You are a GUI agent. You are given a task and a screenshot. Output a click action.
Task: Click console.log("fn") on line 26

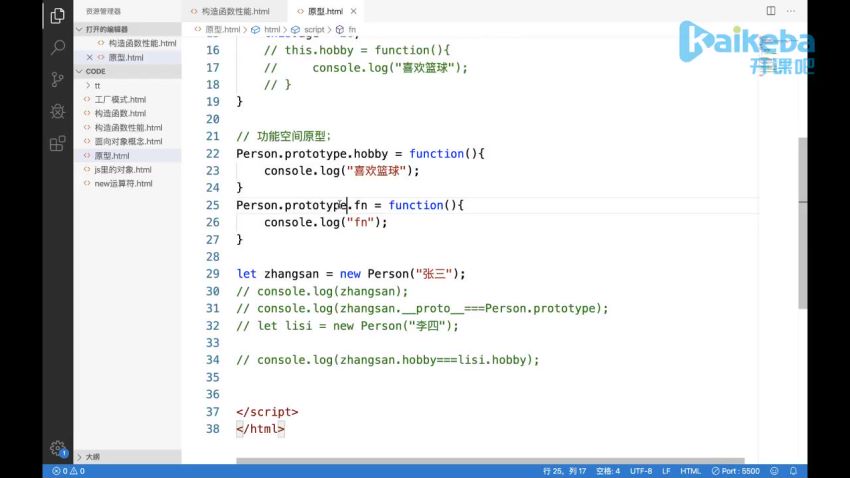[325, 222]
